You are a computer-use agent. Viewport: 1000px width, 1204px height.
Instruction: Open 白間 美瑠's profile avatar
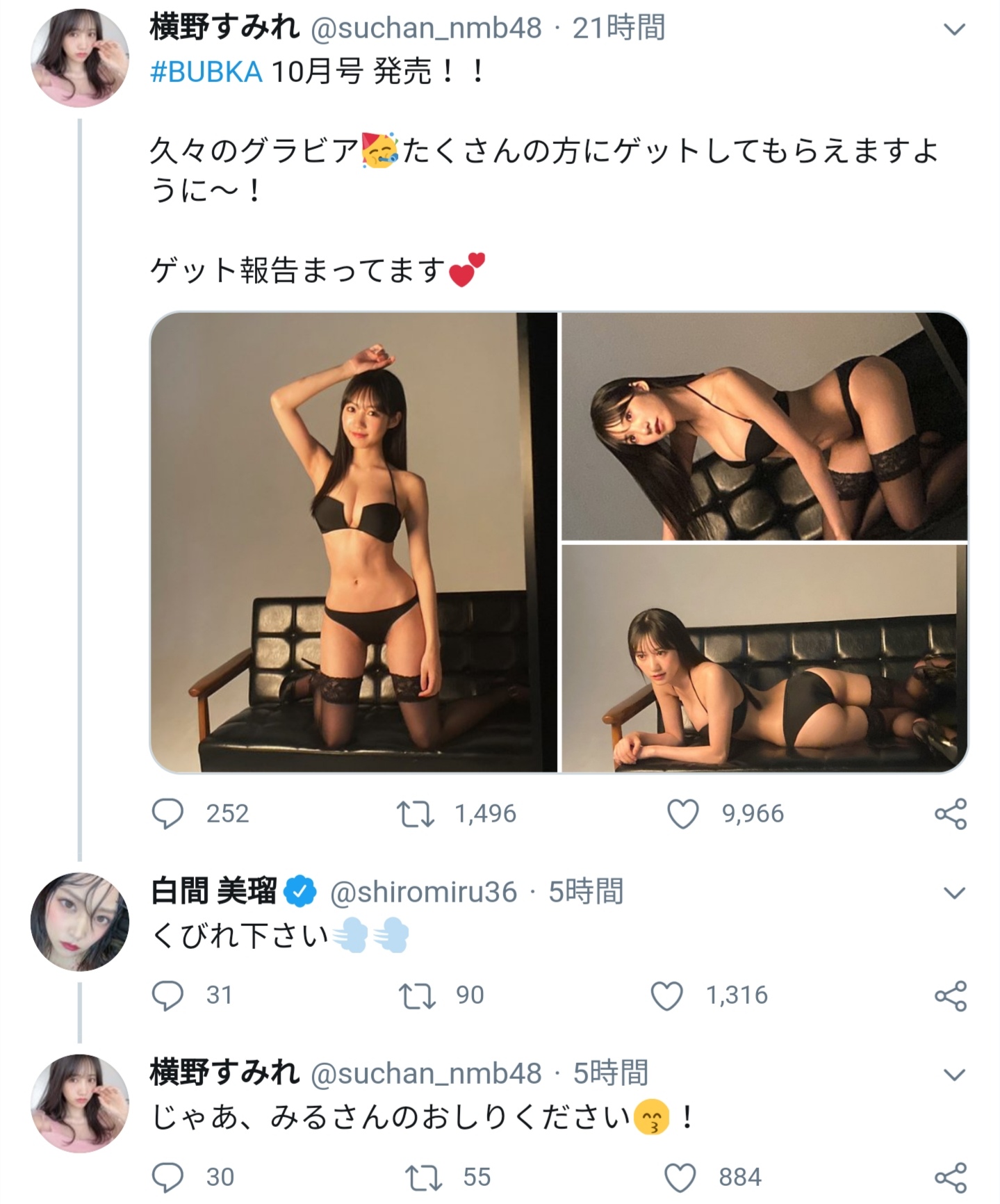(x=80, y=921)
